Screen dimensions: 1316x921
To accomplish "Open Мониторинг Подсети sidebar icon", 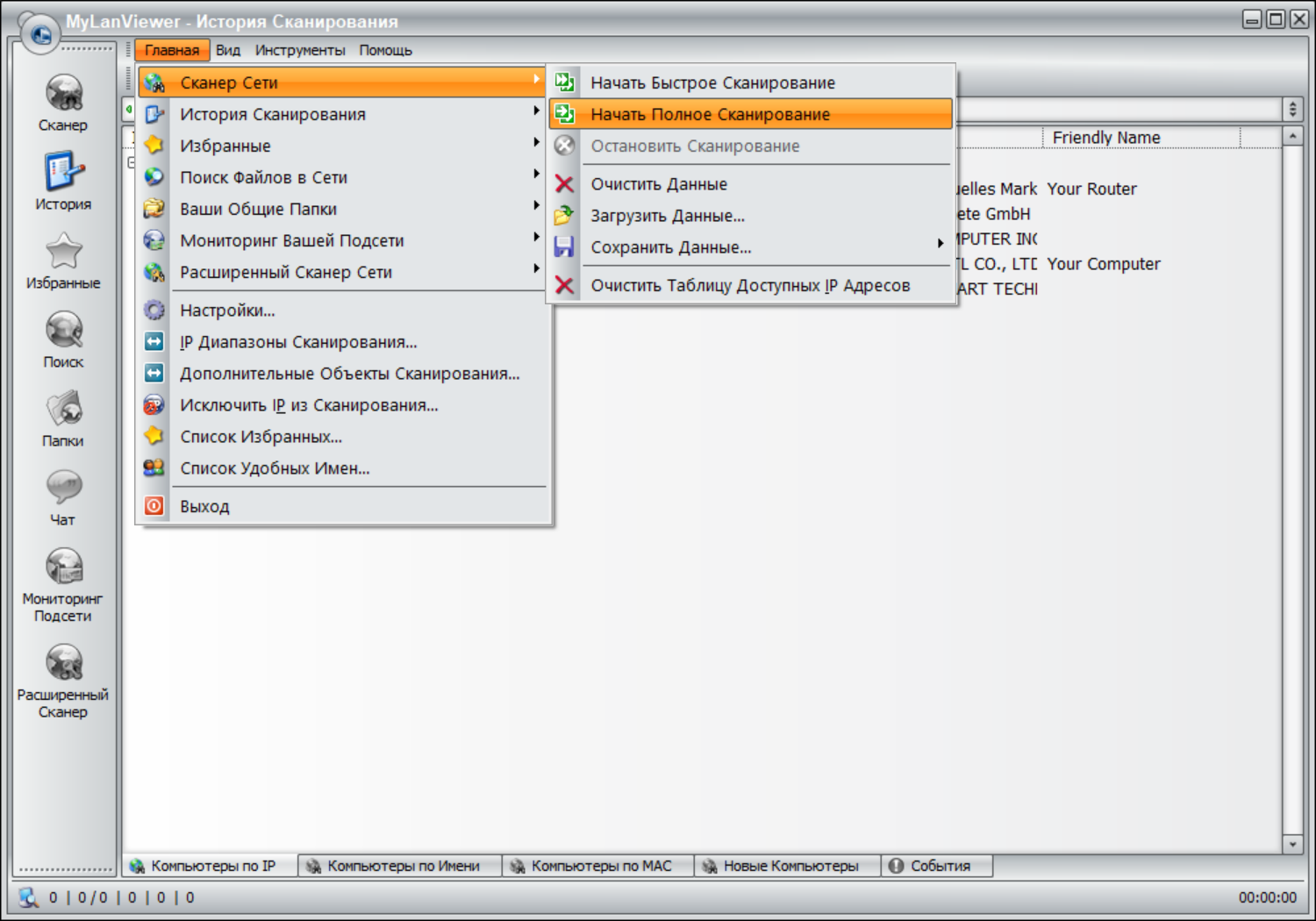I will click(x=63, y=567).
